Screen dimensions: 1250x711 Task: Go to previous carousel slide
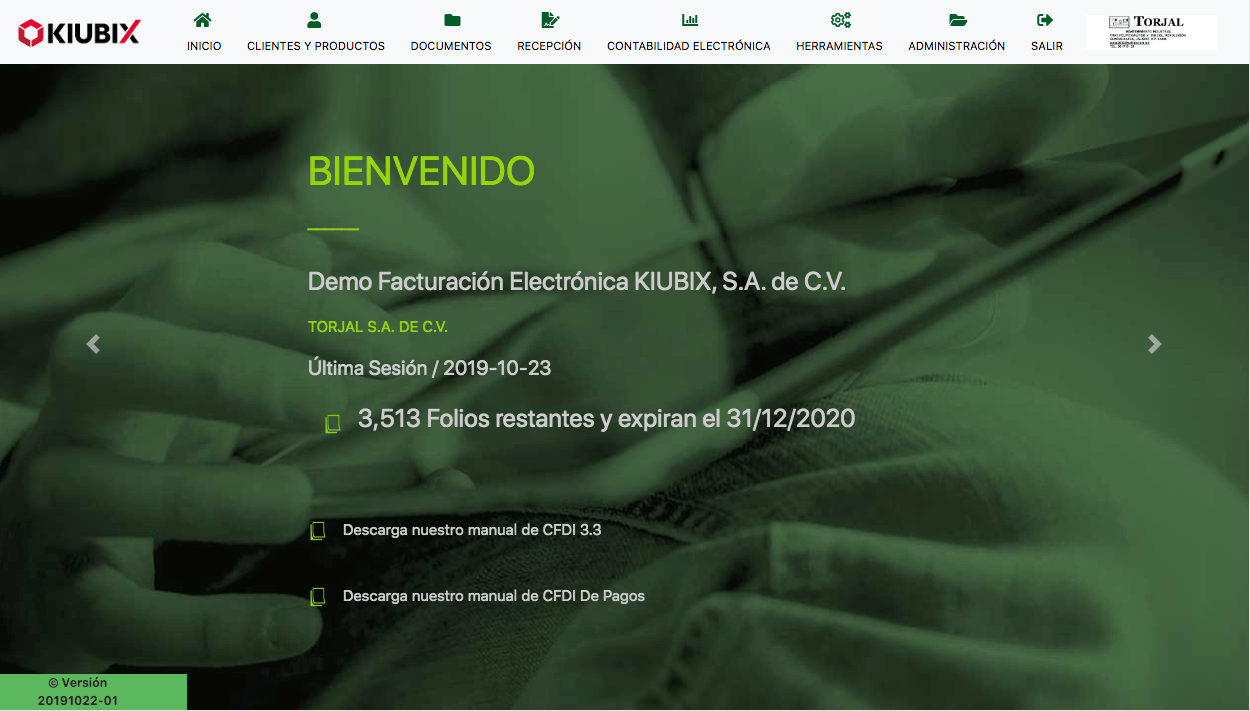tap(93, 344)
